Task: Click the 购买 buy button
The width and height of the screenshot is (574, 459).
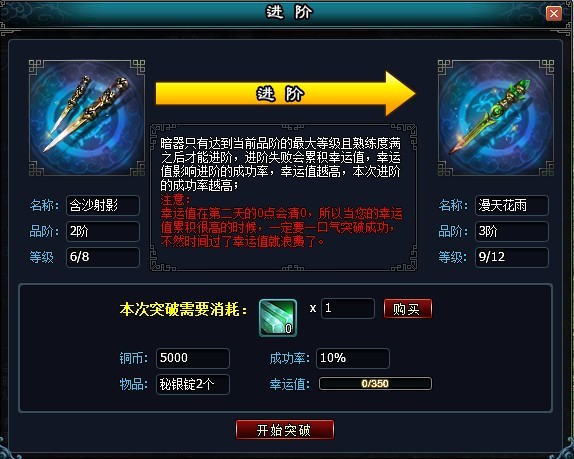Action: coord(407,309)
